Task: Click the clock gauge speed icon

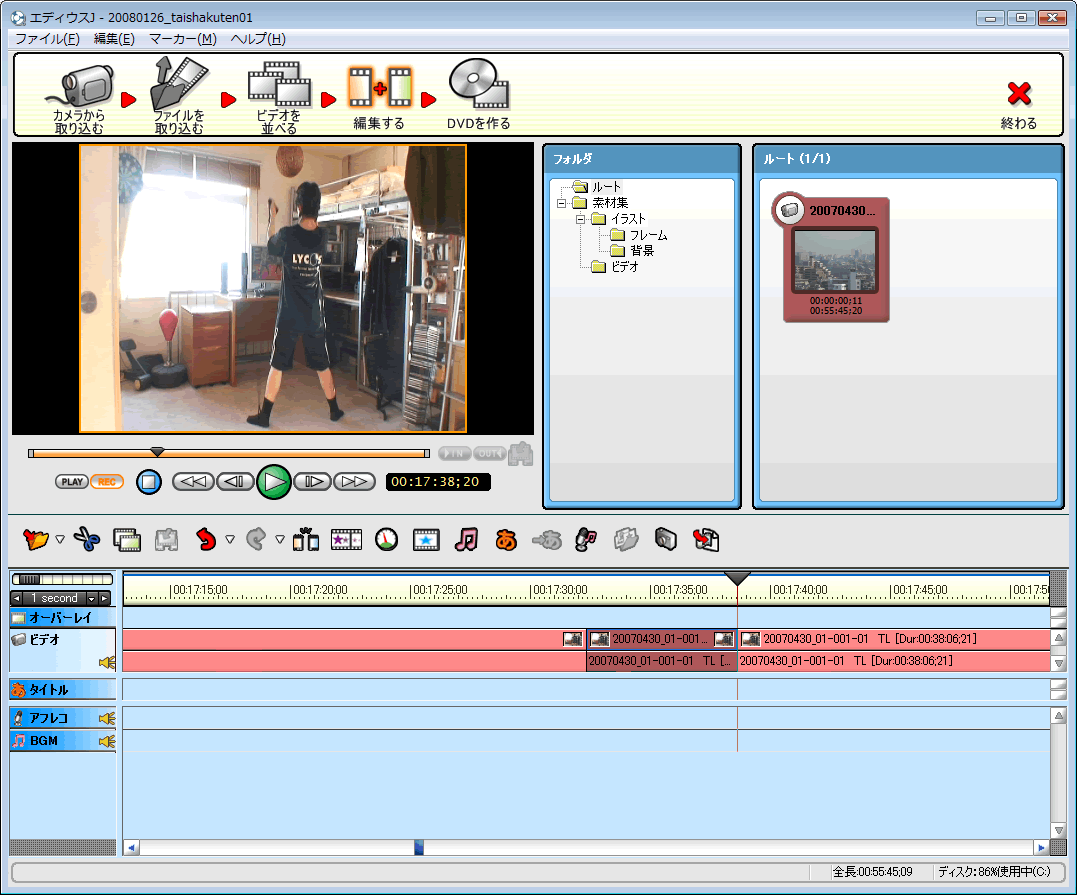Action: click(x=386, y=540)
